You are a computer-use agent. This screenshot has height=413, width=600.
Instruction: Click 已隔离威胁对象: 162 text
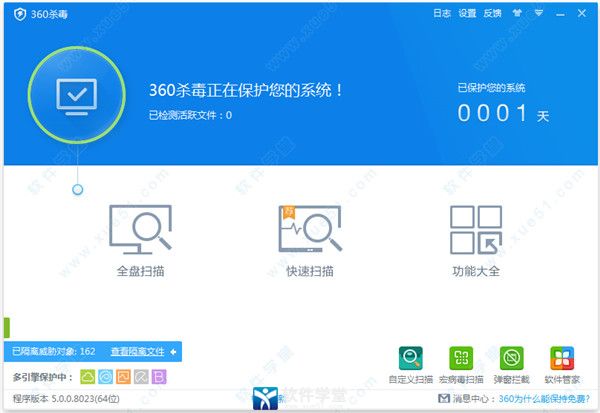click(x=54, y=351)
